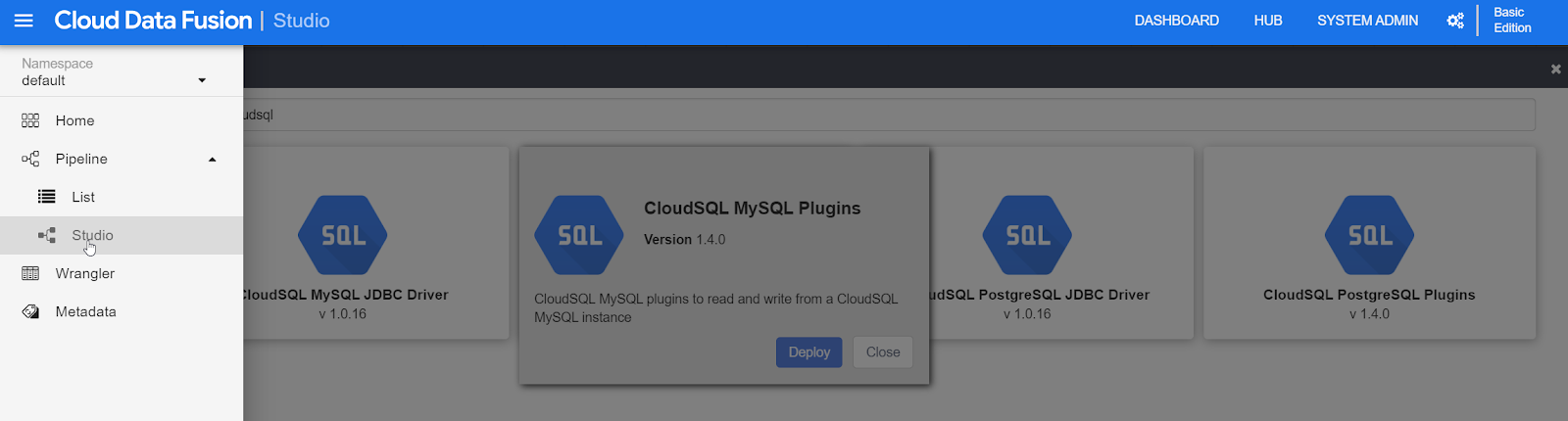The height and width of the screenshot is (421, 1568).
Task: Click the Pipeline icon in sidebar
Action: click(30, 159)
